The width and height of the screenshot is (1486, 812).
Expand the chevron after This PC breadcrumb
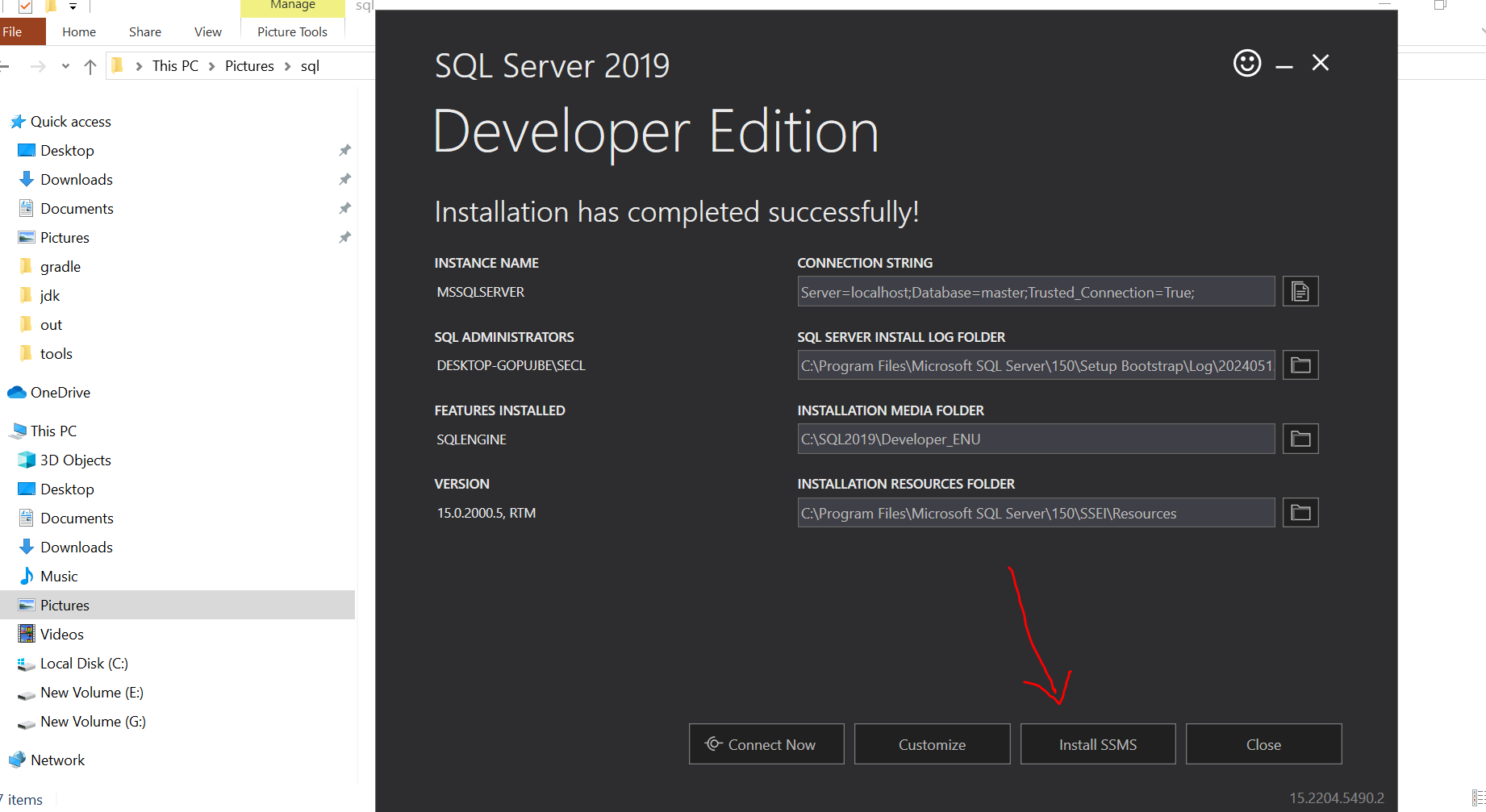coord(211,66)
